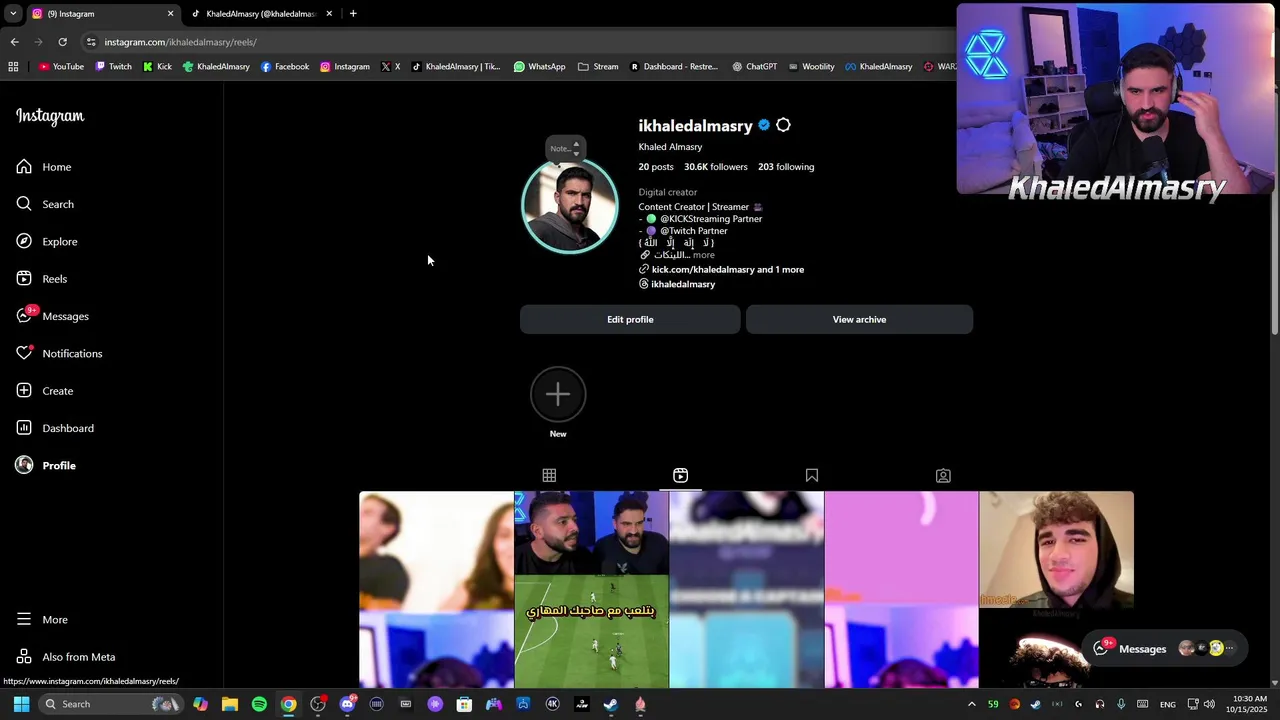Image resolution: width=1280 pixels, height=720 pixels.
Task: Open Kick bookmark
Action: (x=158, y=67)
